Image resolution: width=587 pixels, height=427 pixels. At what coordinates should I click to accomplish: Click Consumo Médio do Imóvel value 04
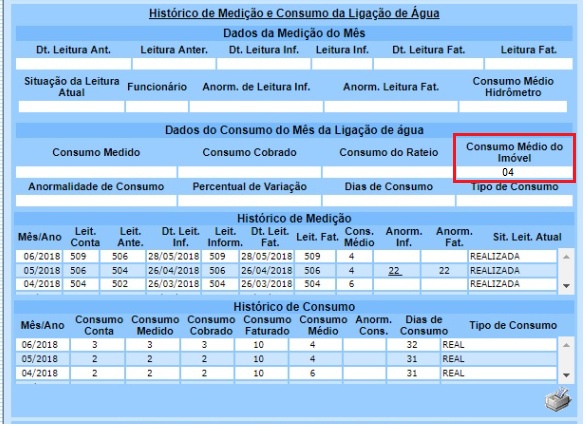(508, 172)
